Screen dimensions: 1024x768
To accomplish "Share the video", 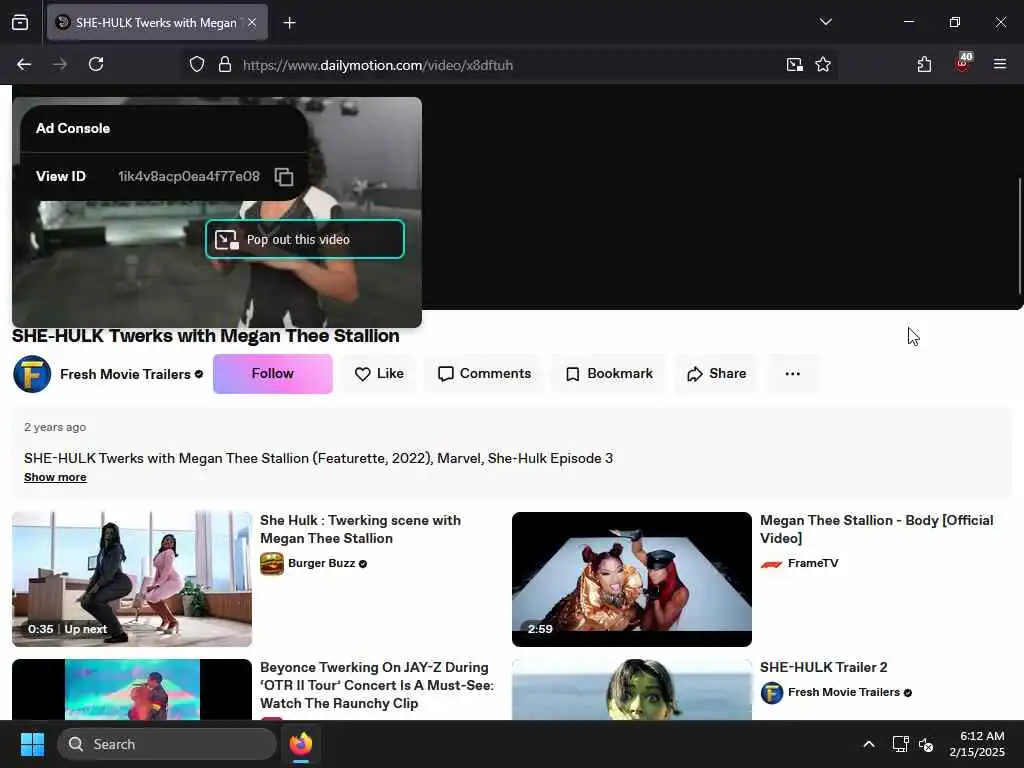I will pyautogui.click(x=716, y=374).
